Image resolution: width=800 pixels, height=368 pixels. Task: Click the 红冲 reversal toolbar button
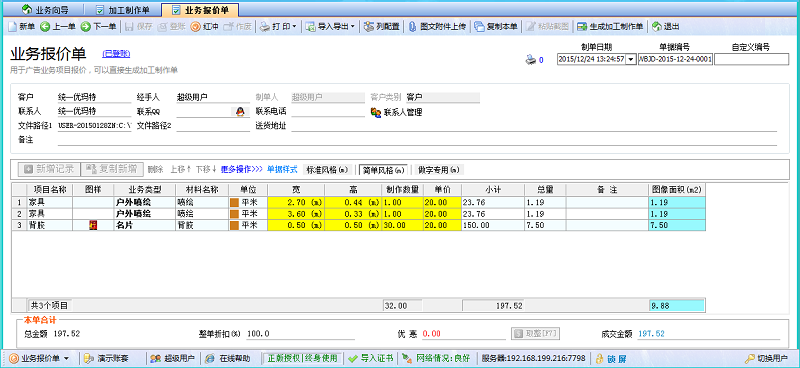[205, 27]
